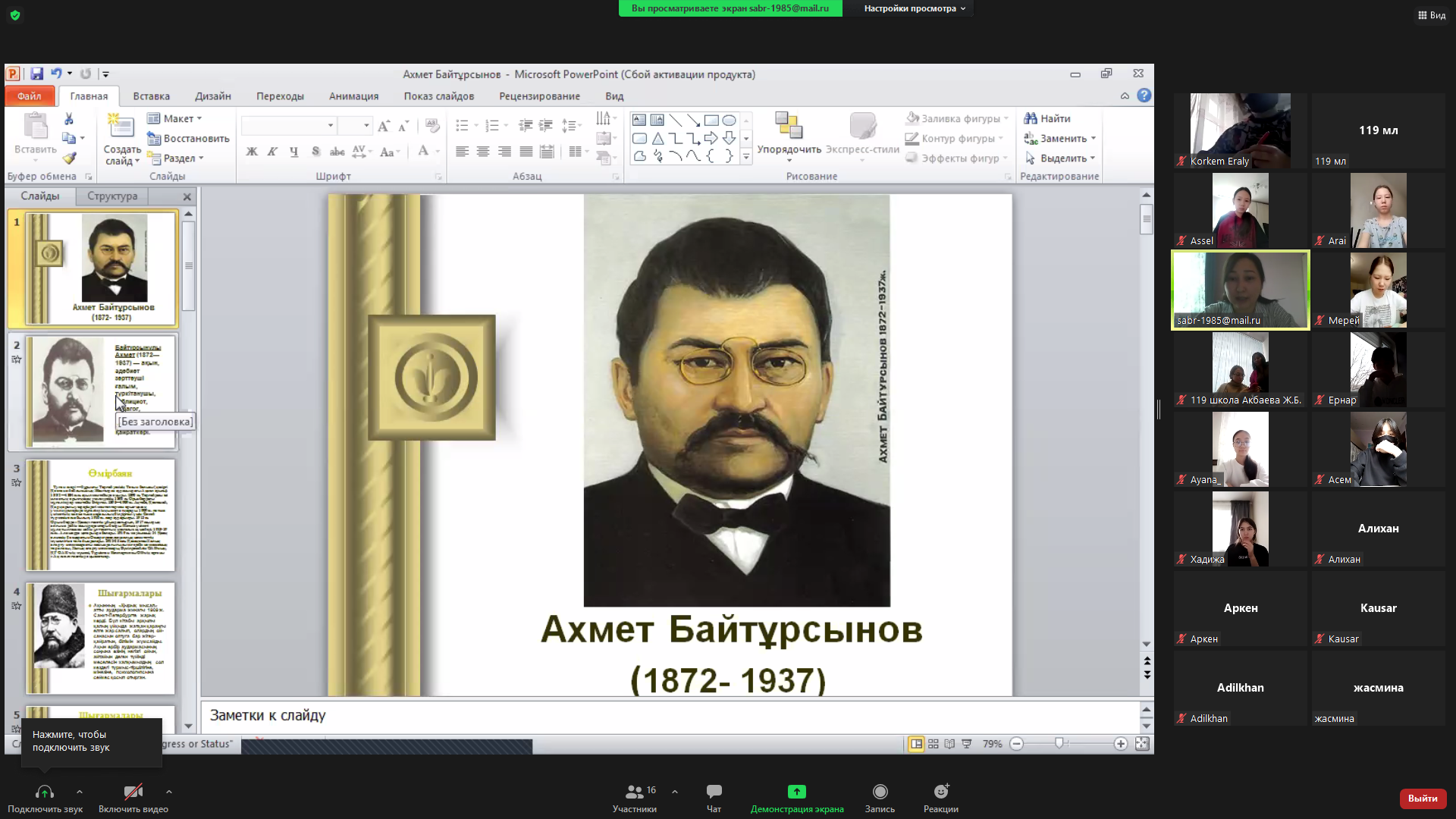Switch to the Структура pane tab
The width and height of the screenshot is (1456, 819).
112,196
